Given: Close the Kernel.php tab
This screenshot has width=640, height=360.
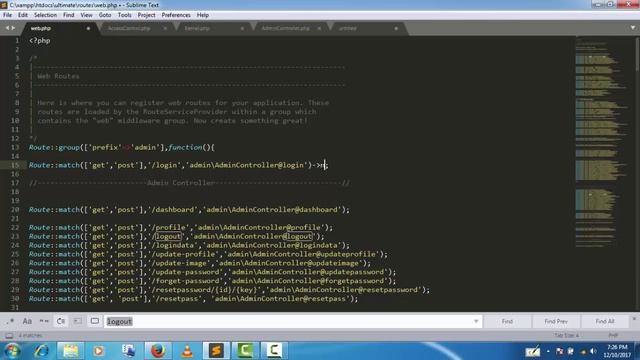Looking at the screenshot, I should click(x=242, y=29).
